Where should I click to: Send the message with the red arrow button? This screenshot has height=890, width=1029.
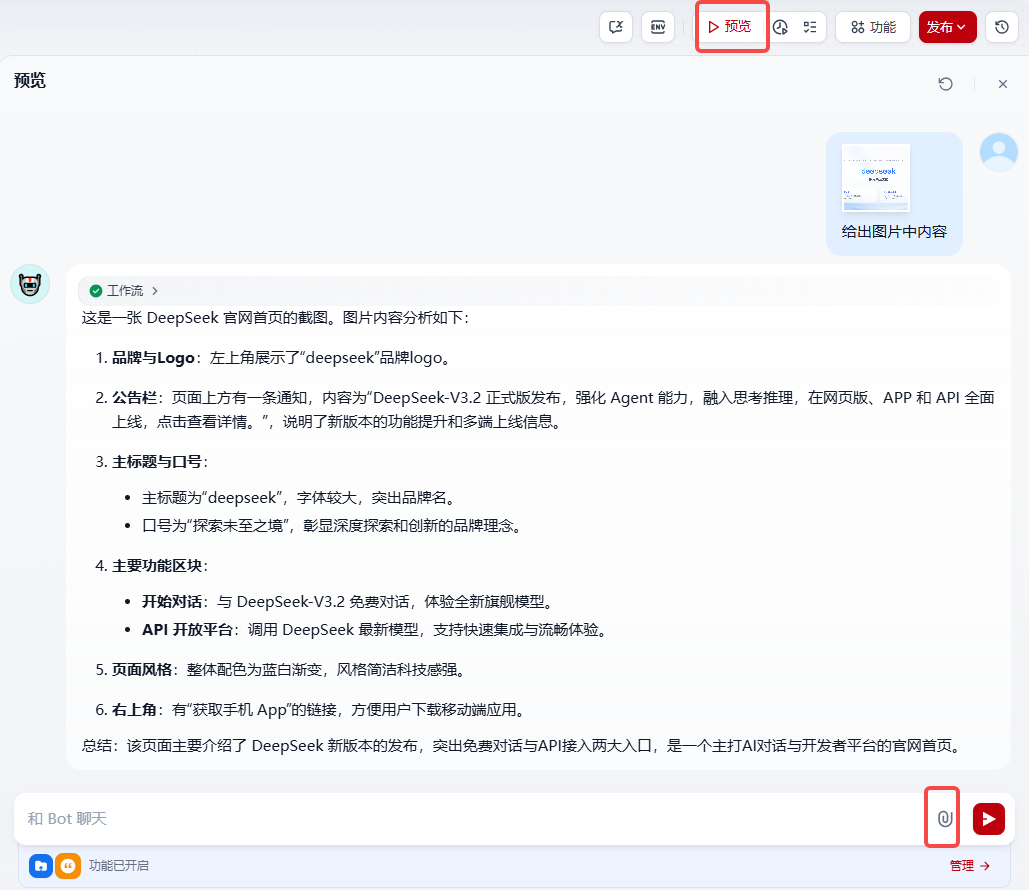(x=988, y=818)
